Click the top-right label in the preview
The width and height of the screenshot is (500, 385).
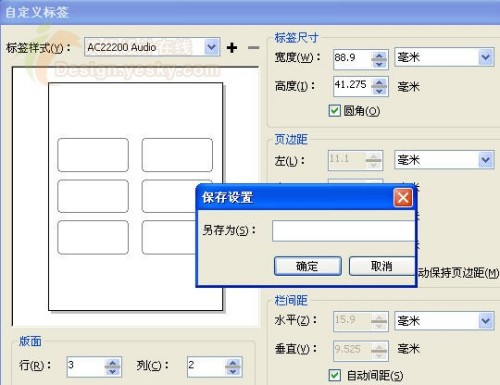177,155
